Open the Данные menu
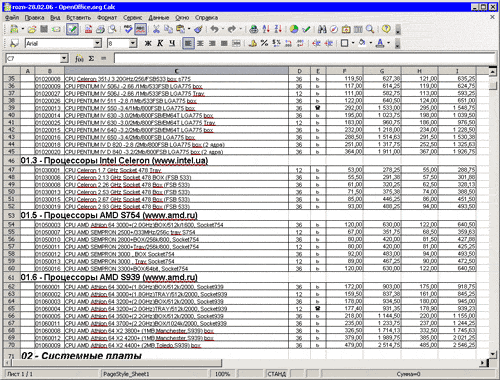The width and height of the screenshot is (500, 380). coord(159,18)
